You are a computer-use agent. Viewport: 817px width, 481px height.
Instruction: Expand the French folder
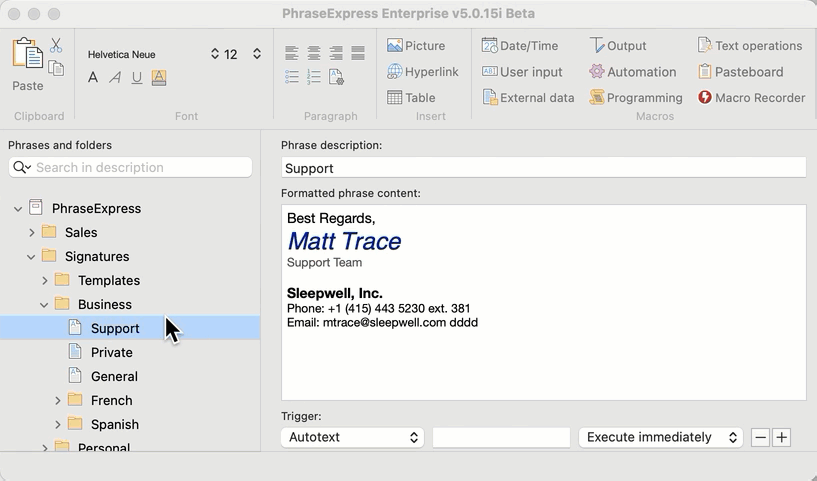(57, 401)
